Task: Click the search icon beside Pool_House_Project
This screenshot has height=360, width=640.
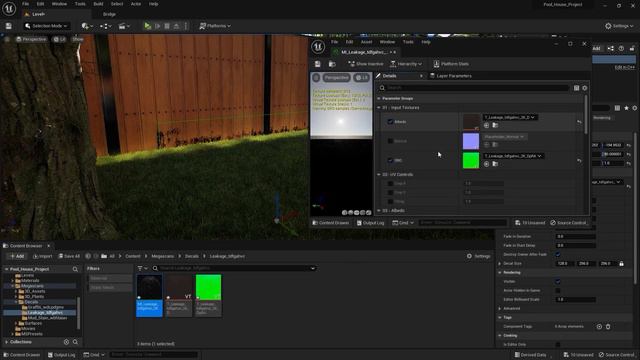Action: (x=75, y=269)
